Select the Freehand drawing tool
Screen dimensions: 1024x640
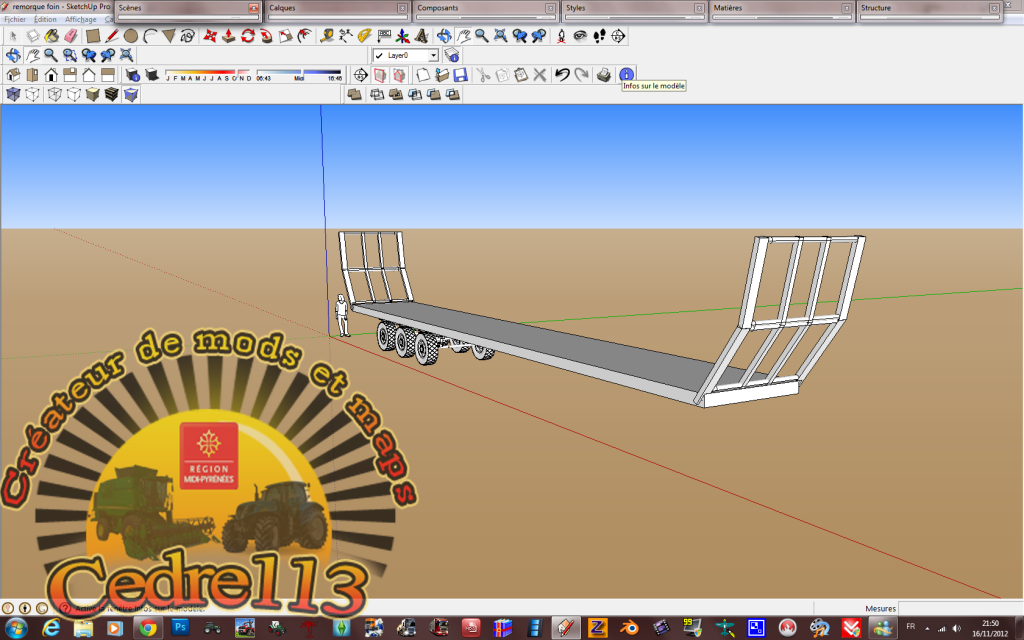tap(187, 36)
